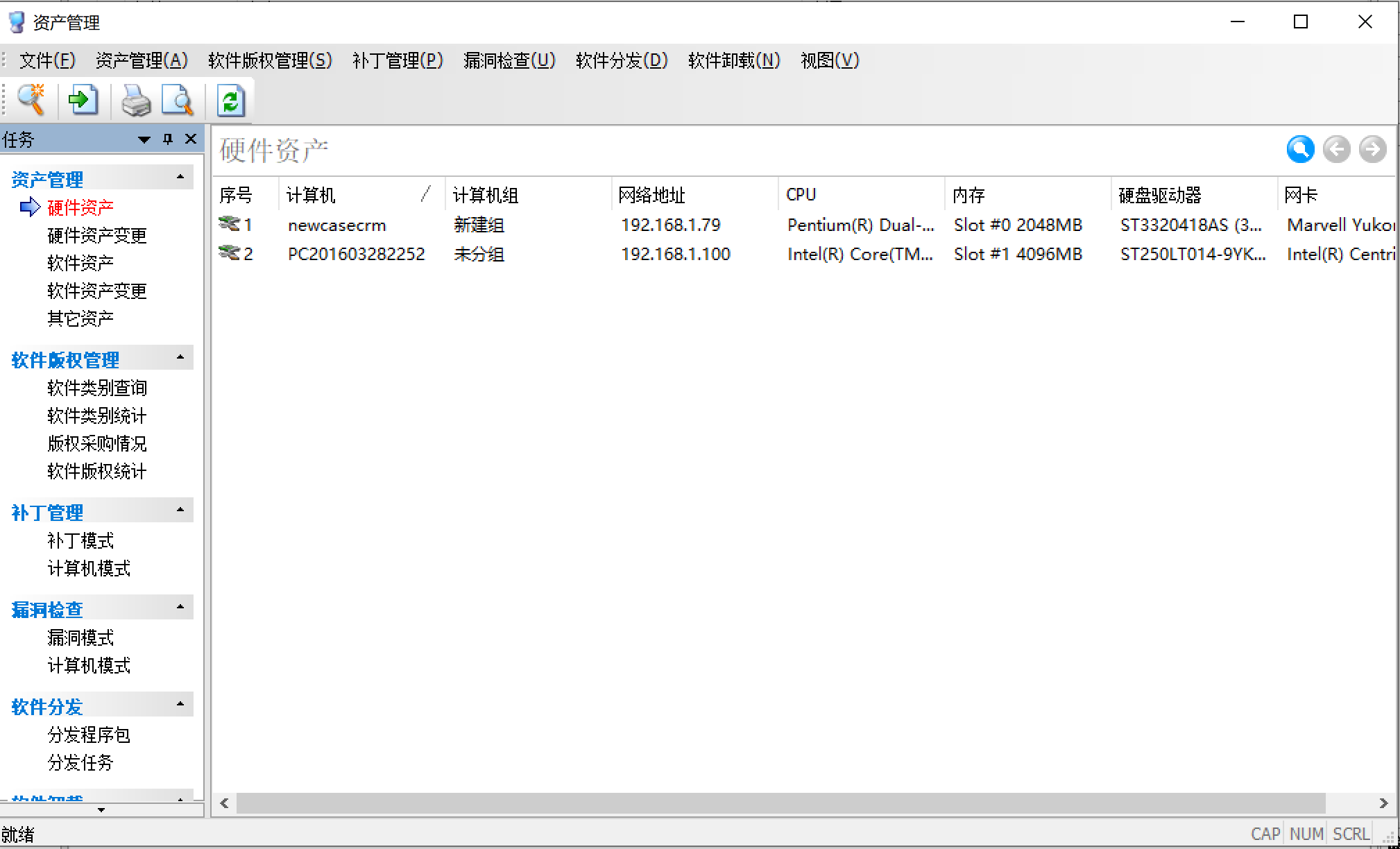Collapse the 资产管理 sidebar section
This screenshot has width=1400, height=849.
click(180, 178)
